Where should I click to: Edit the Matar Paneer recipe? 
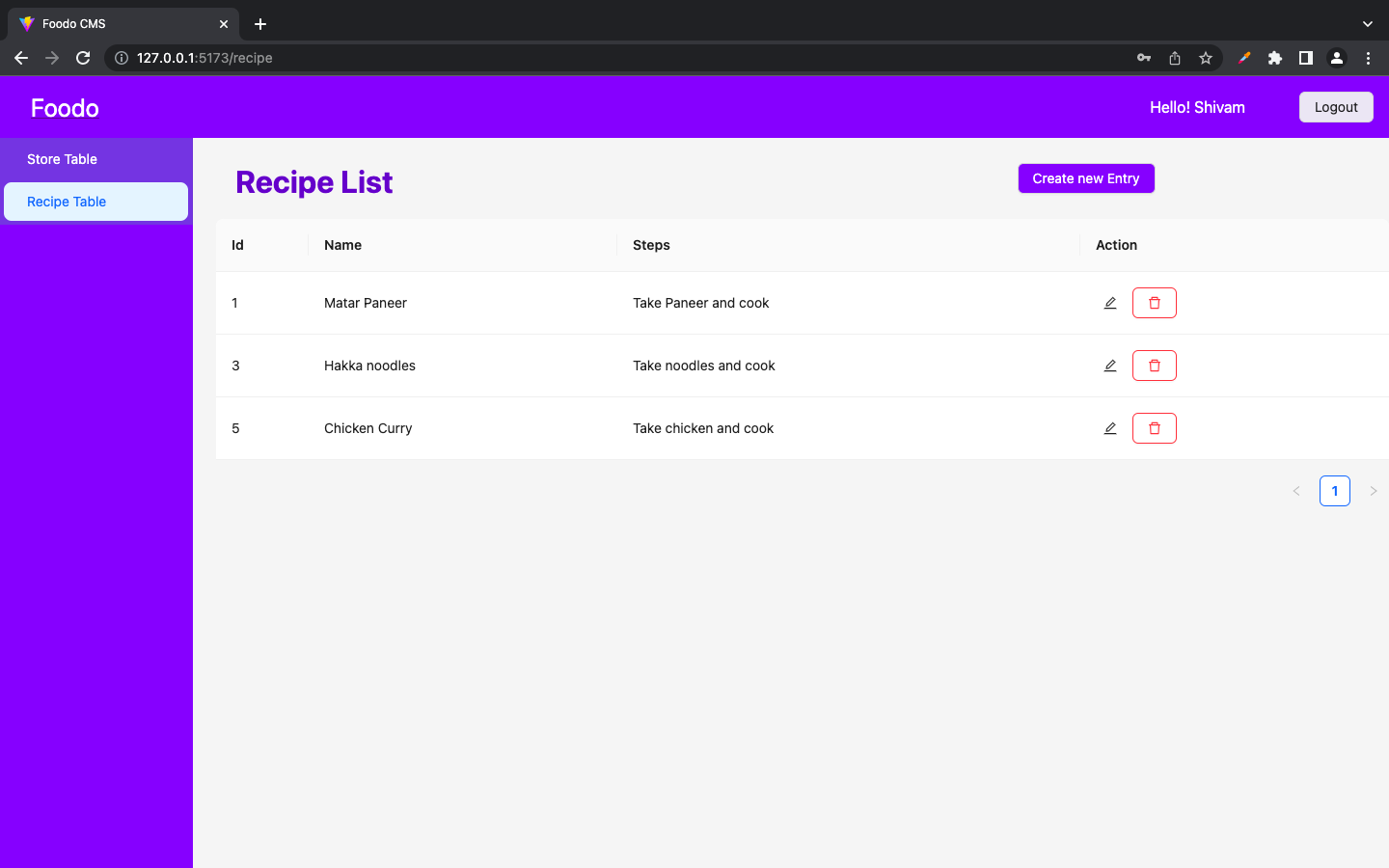[1110, 303]
